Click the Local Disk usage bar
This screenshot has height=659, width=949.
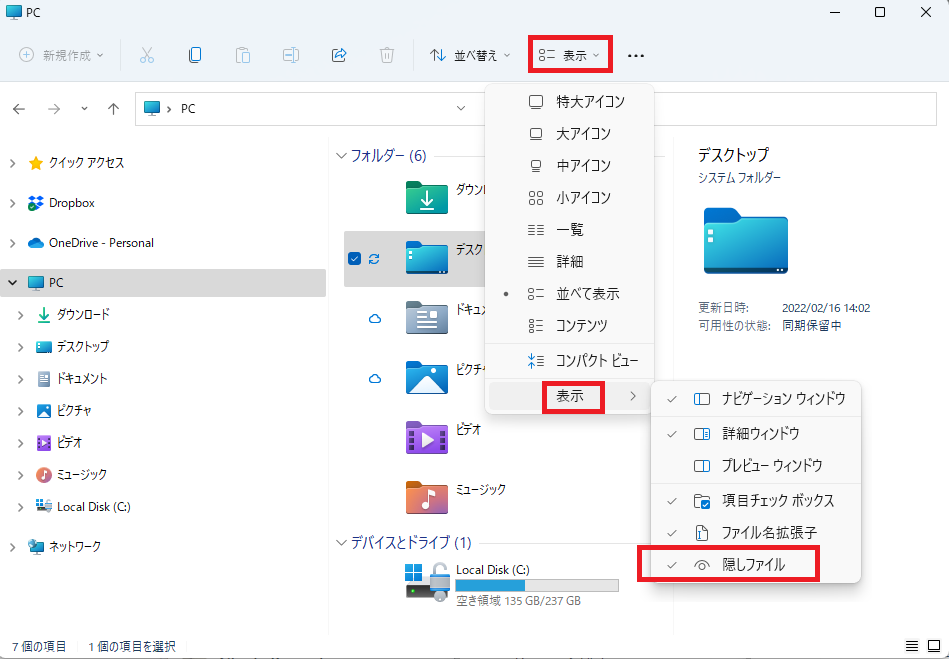tap(537, 585)
